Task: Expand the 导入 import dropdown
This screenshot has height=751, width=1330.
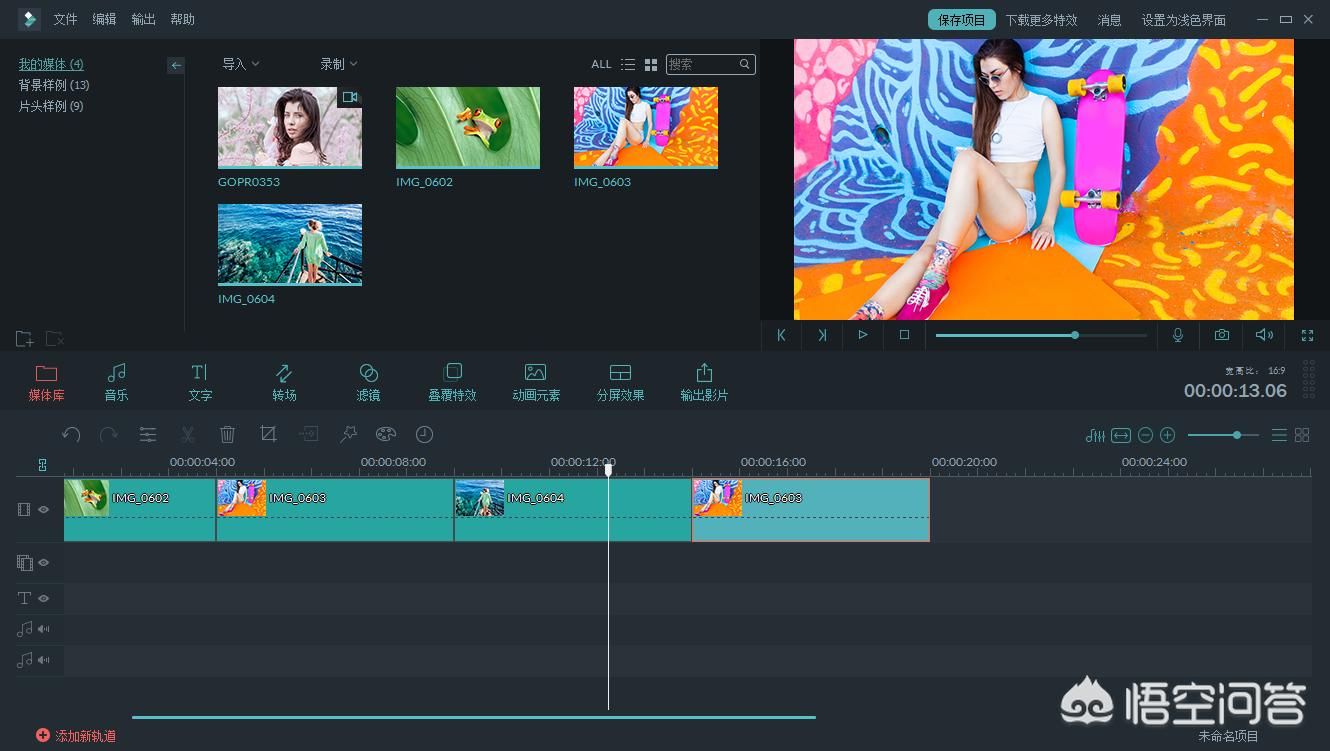Action: (x=240, y=64)
